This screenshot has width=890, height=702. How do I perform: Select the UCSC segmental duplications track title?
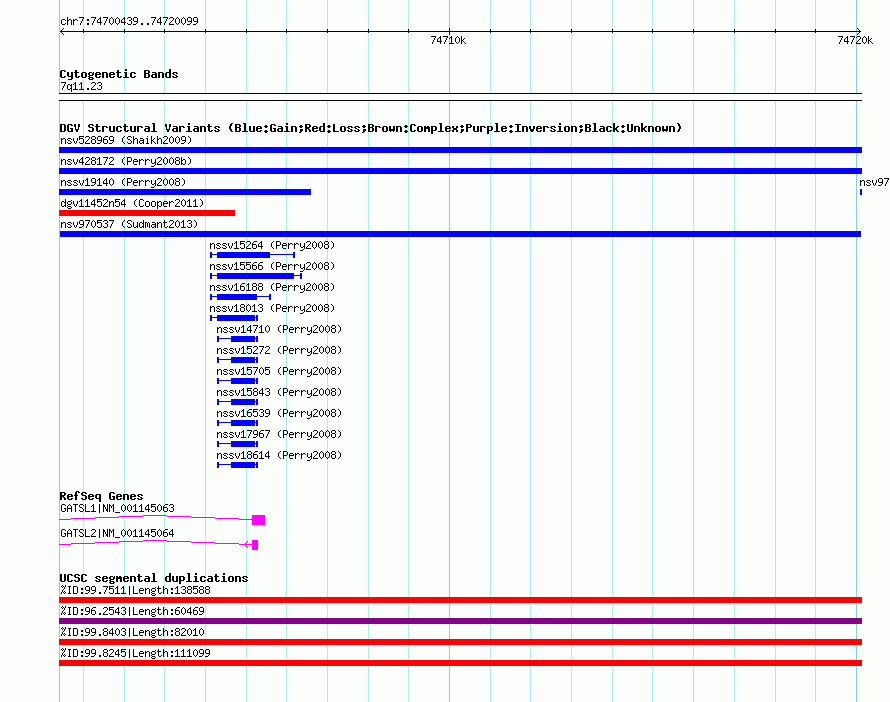pos(154,578)
